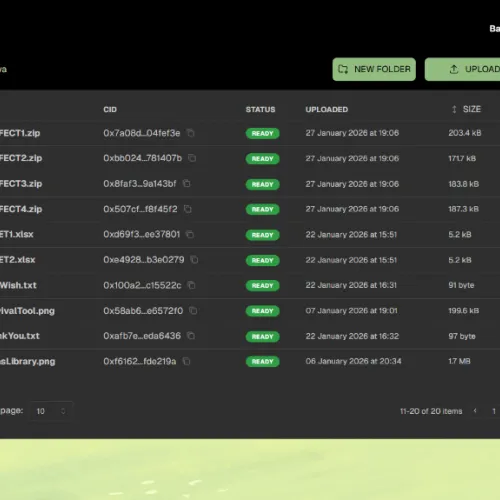Copy CID 0x8faf3...9a143bf

pyautogui.click(x=187, y=183)
